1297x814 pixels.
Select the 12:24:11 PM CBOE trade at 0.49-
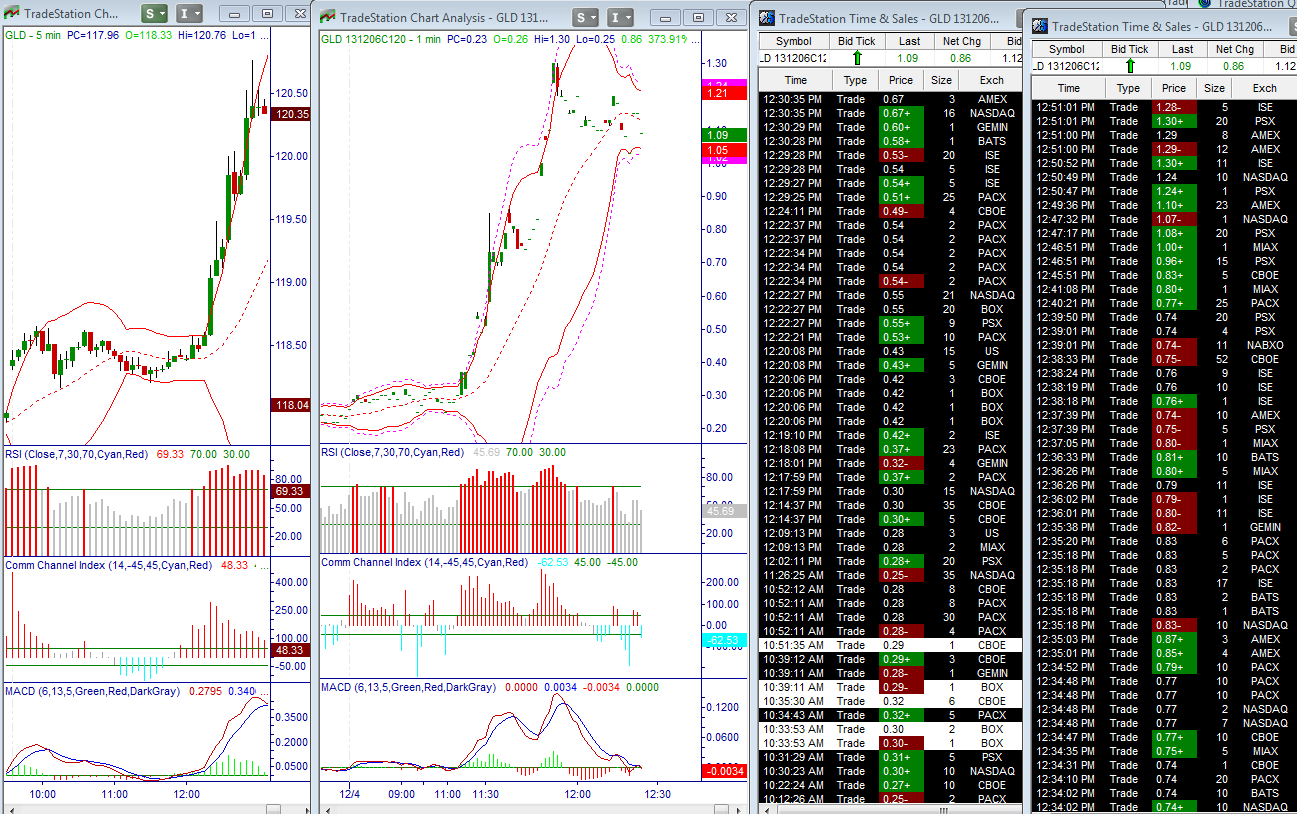point(890,211)
